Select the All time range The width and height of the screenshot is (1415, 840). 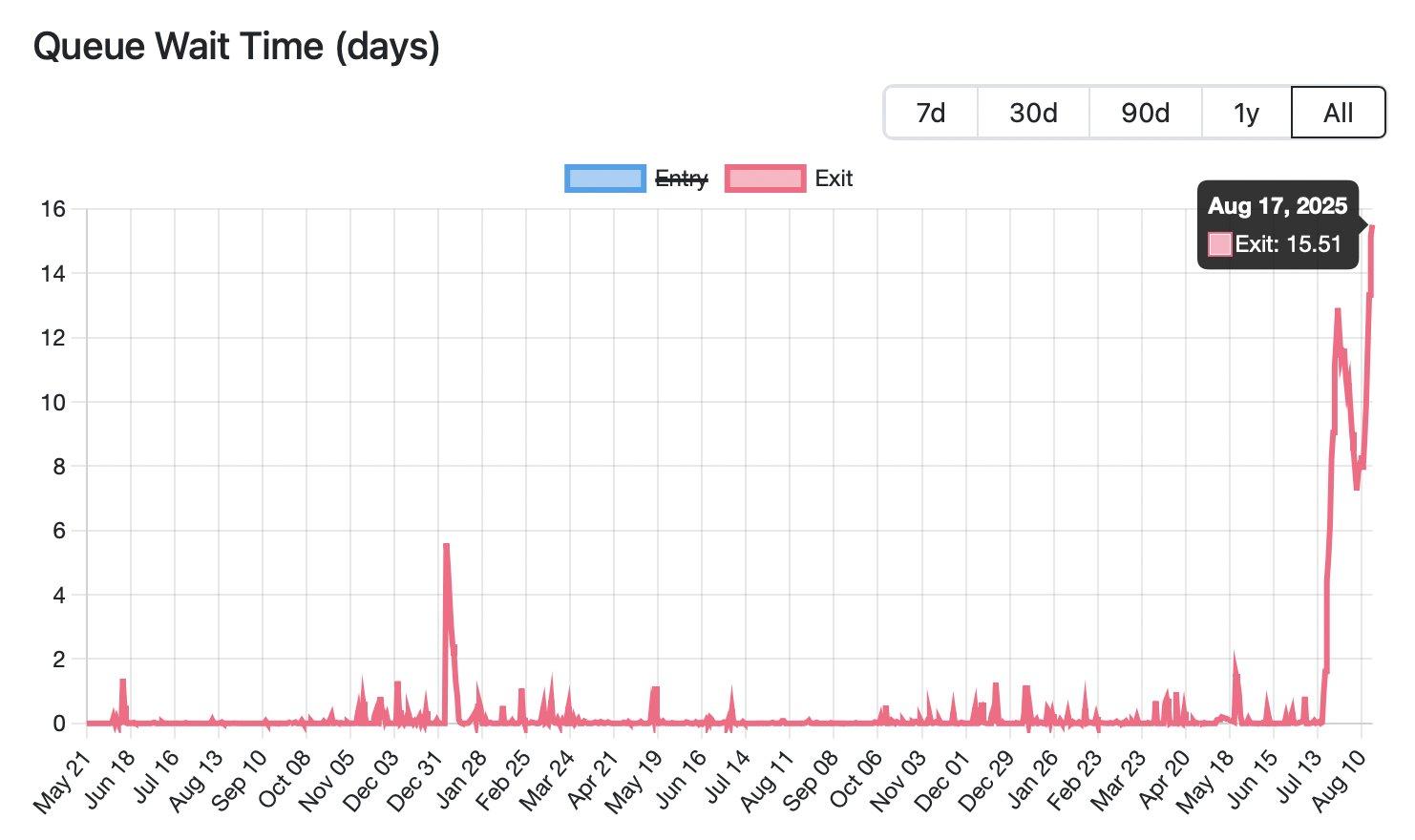1338,113
